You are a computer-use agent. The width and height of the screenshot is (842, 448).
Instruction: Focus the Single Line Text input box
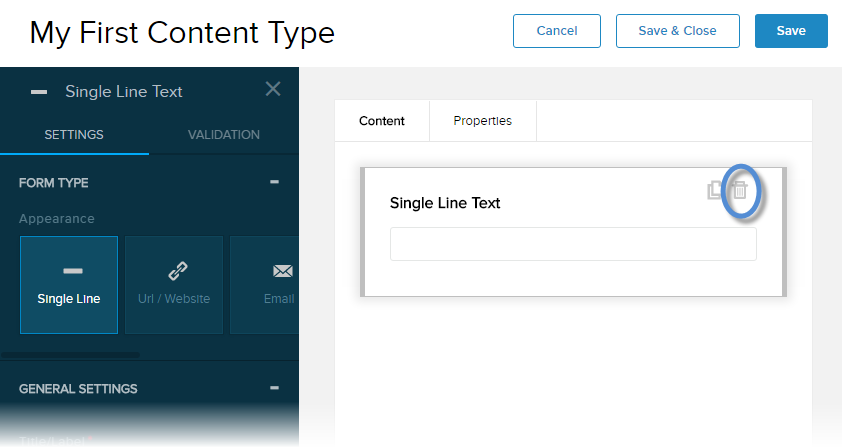tap(573, 244)
